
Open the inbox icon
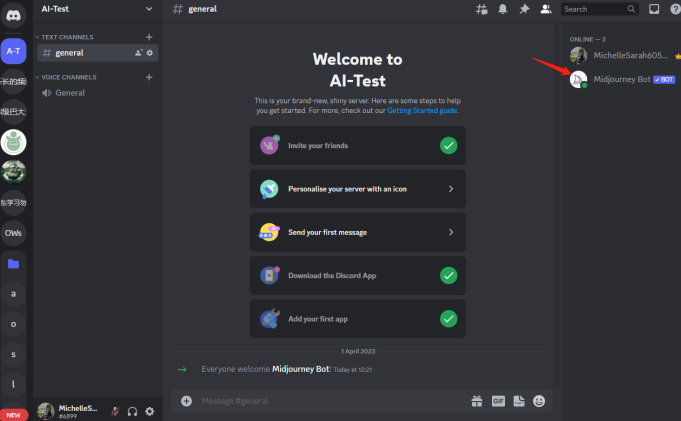click(x=654, y=9)
